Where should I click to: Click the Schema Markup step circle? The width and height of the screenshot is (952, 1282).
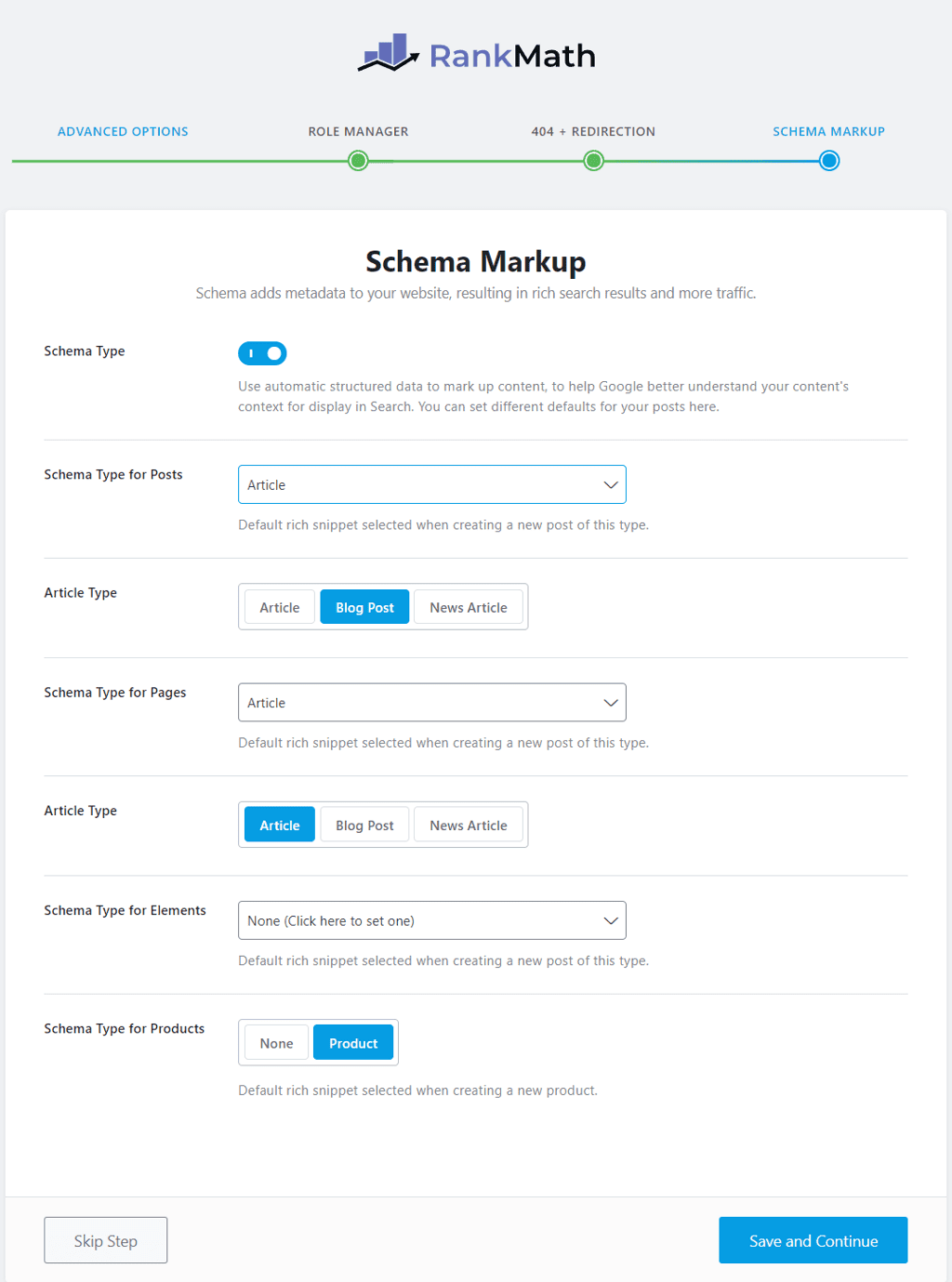pos(829,162)
